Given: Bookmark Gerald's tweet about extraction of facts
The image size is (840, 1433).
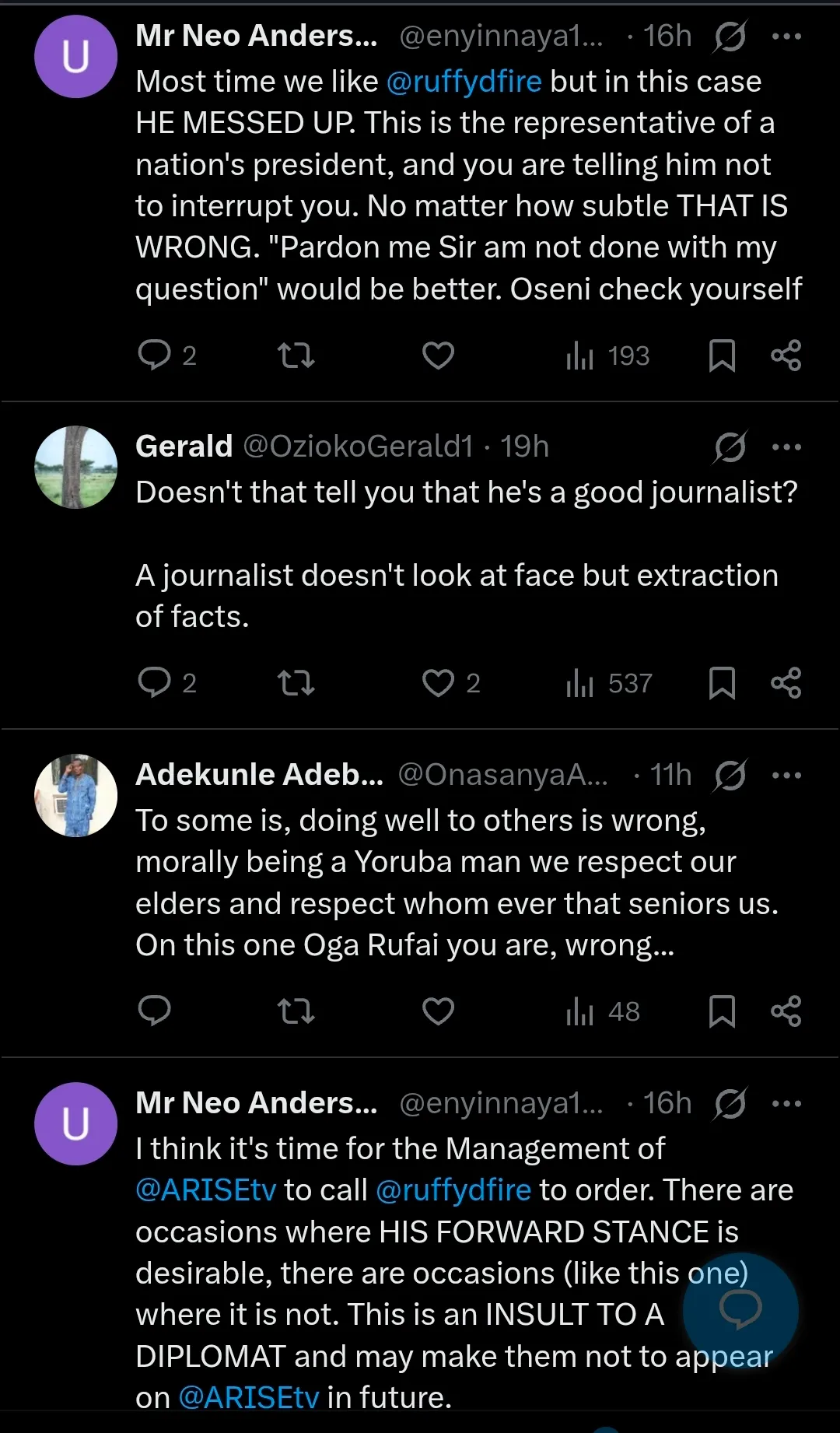Looking at the screenshot, I should click(x=722, y=683).
